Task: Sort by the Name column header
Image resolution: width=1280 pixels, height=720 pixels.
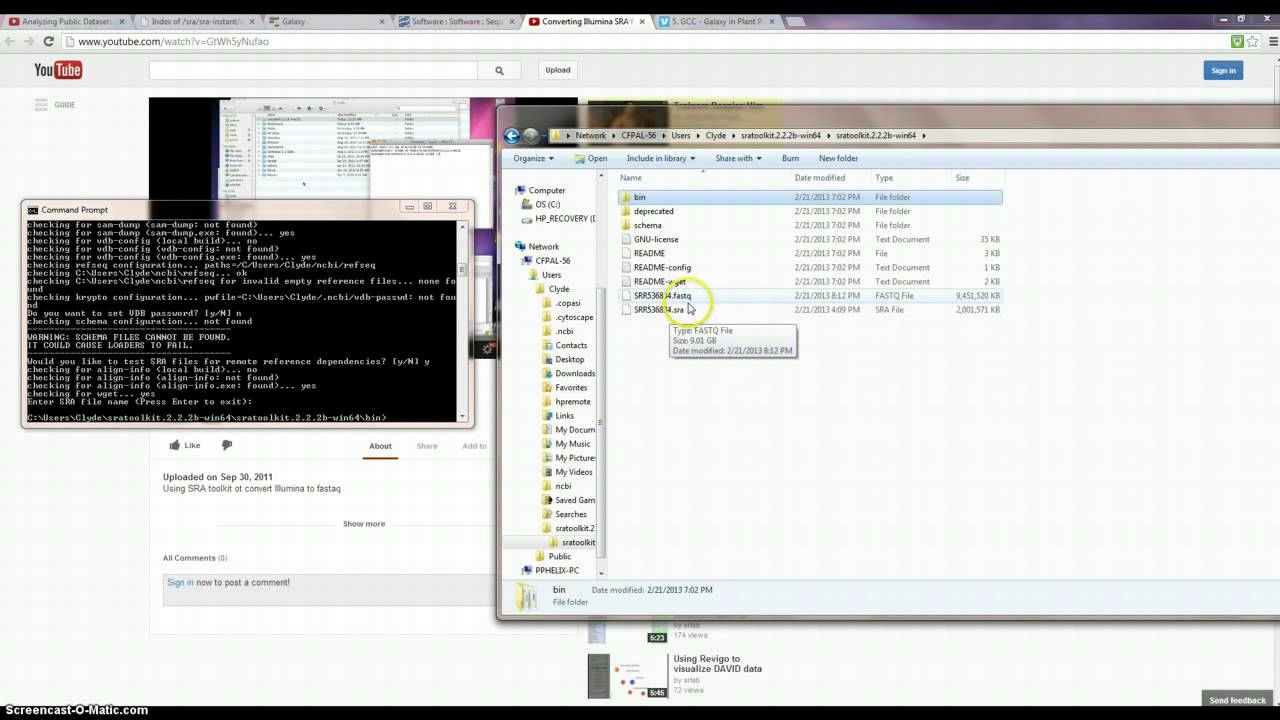Action: [631, 178]
